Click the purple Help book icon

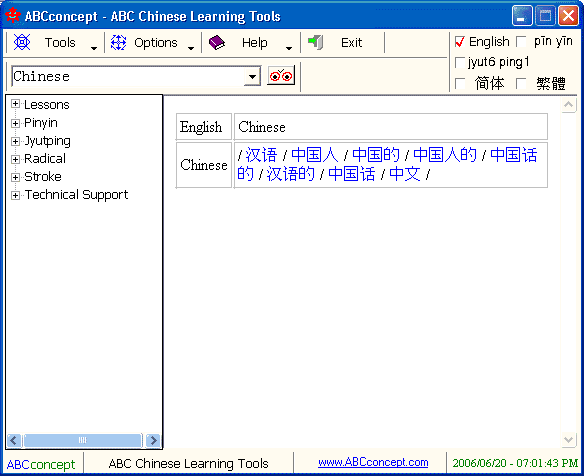217,42
